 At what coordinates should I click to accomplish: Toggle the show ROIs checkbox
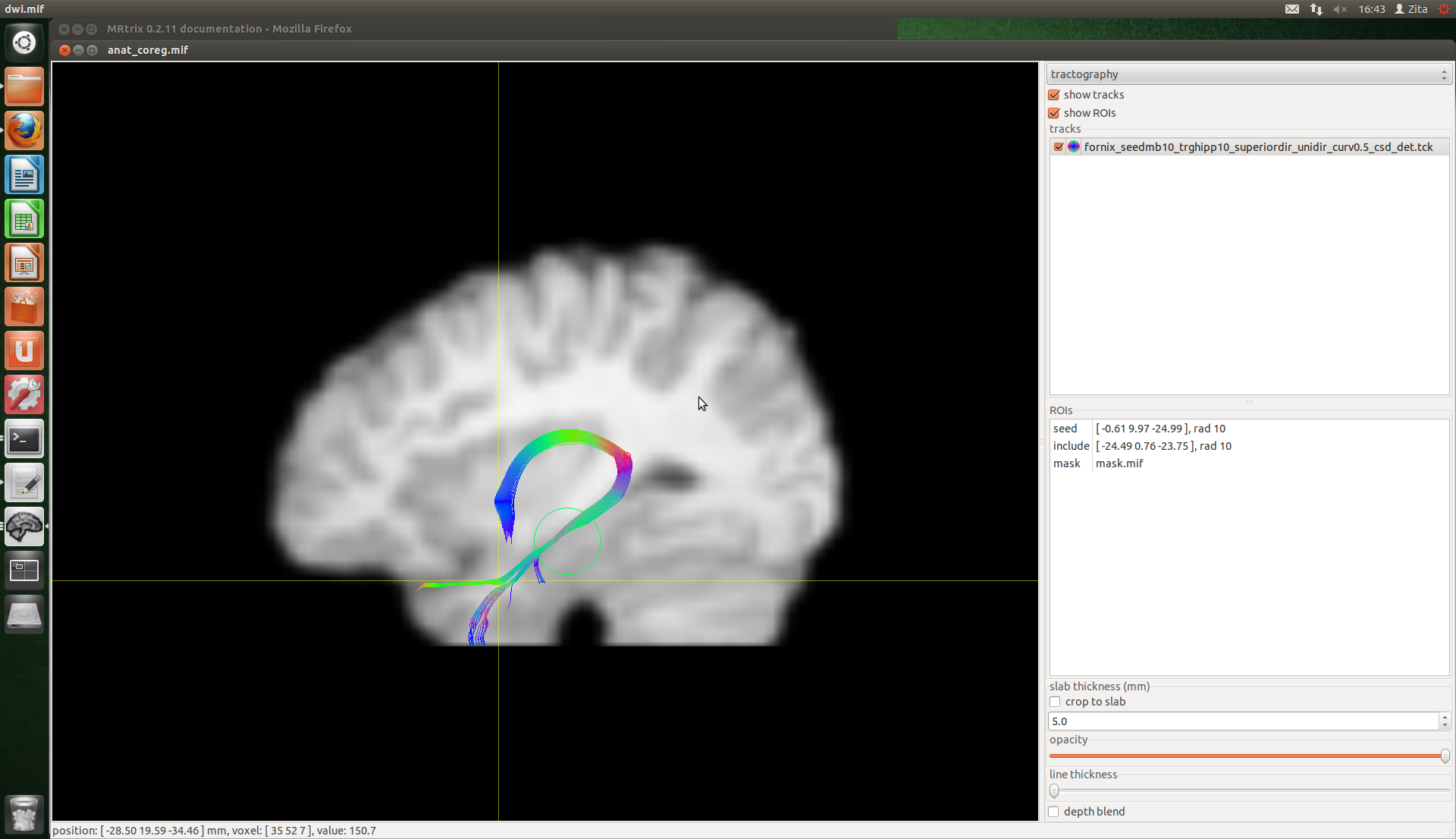tap(1054, 113)
